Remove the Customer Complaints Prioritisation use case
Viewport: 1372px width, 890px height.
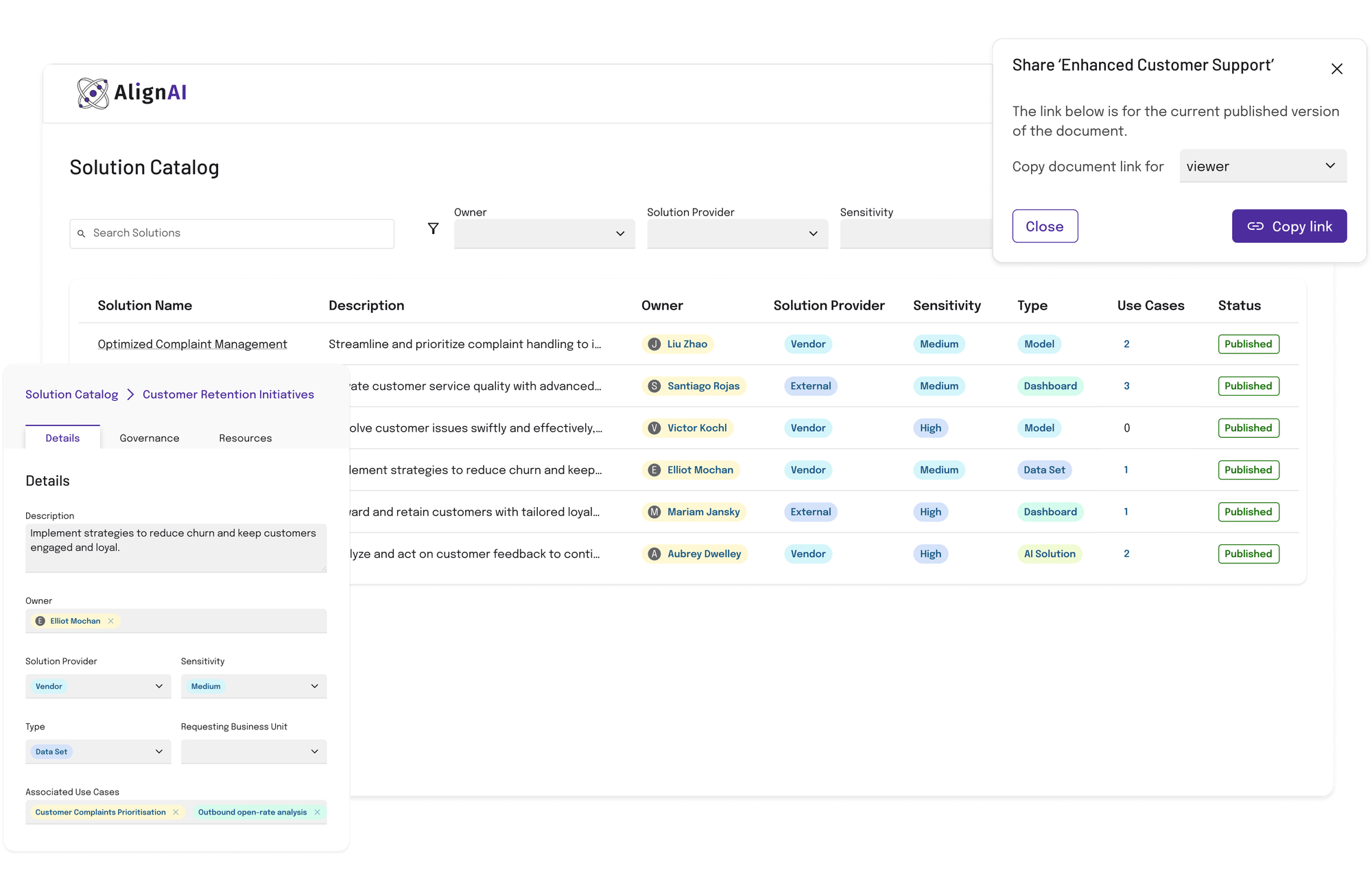click(176, 812)
